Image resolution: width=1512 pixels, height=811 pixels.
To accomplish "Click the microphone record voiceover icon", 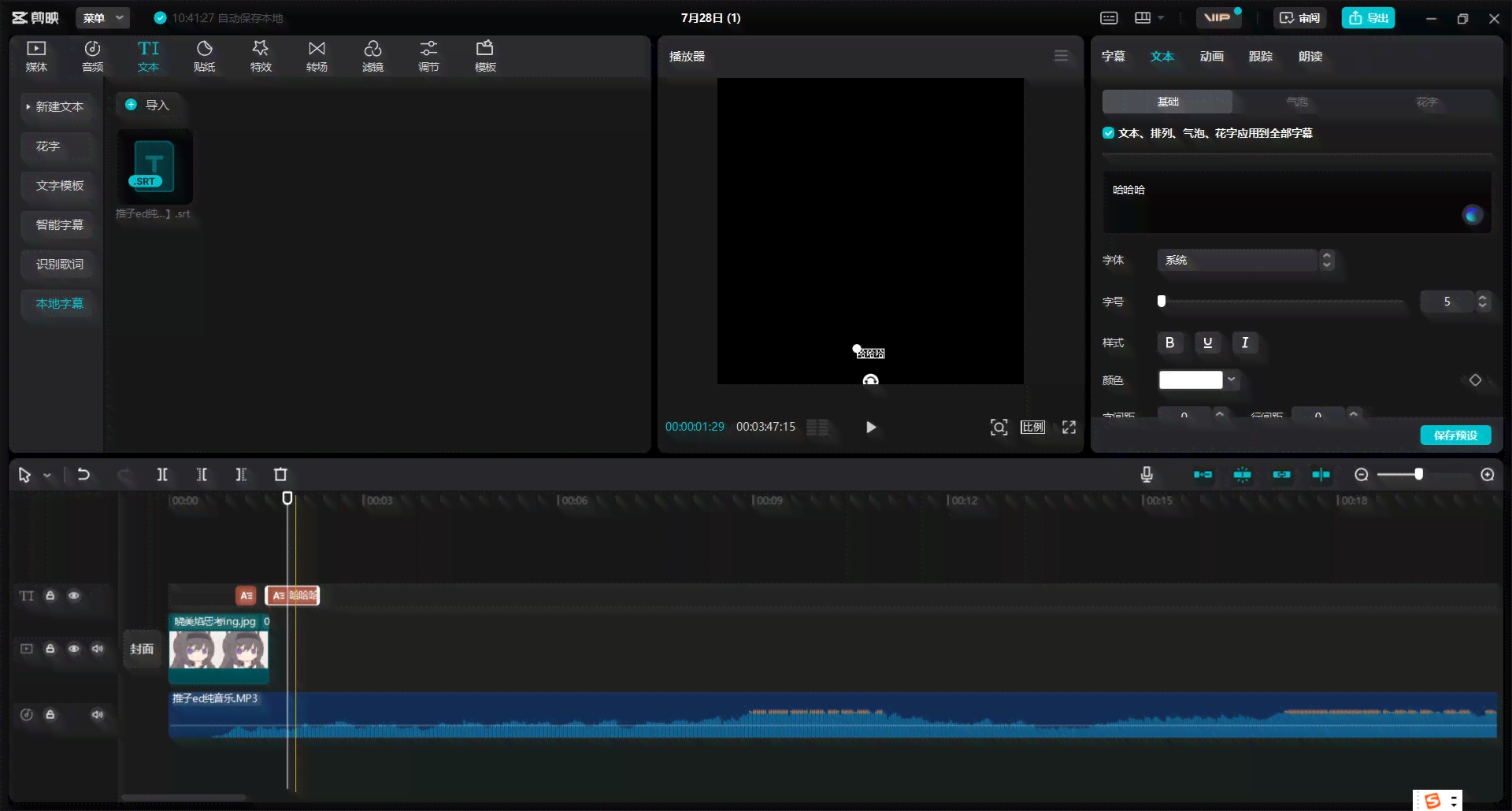I will point(1147,474).
